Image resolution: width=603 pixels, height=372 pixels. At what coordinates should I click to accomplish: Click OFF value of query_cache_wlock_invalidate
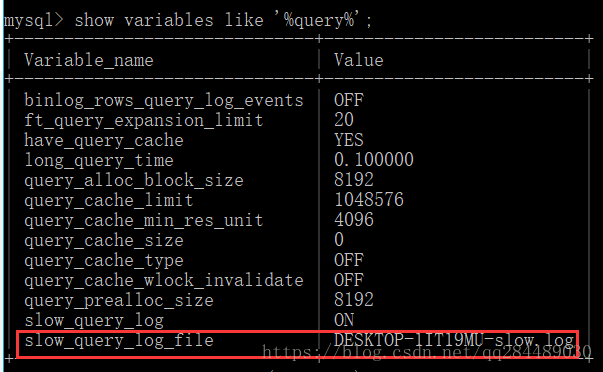(x=349, y=280)
